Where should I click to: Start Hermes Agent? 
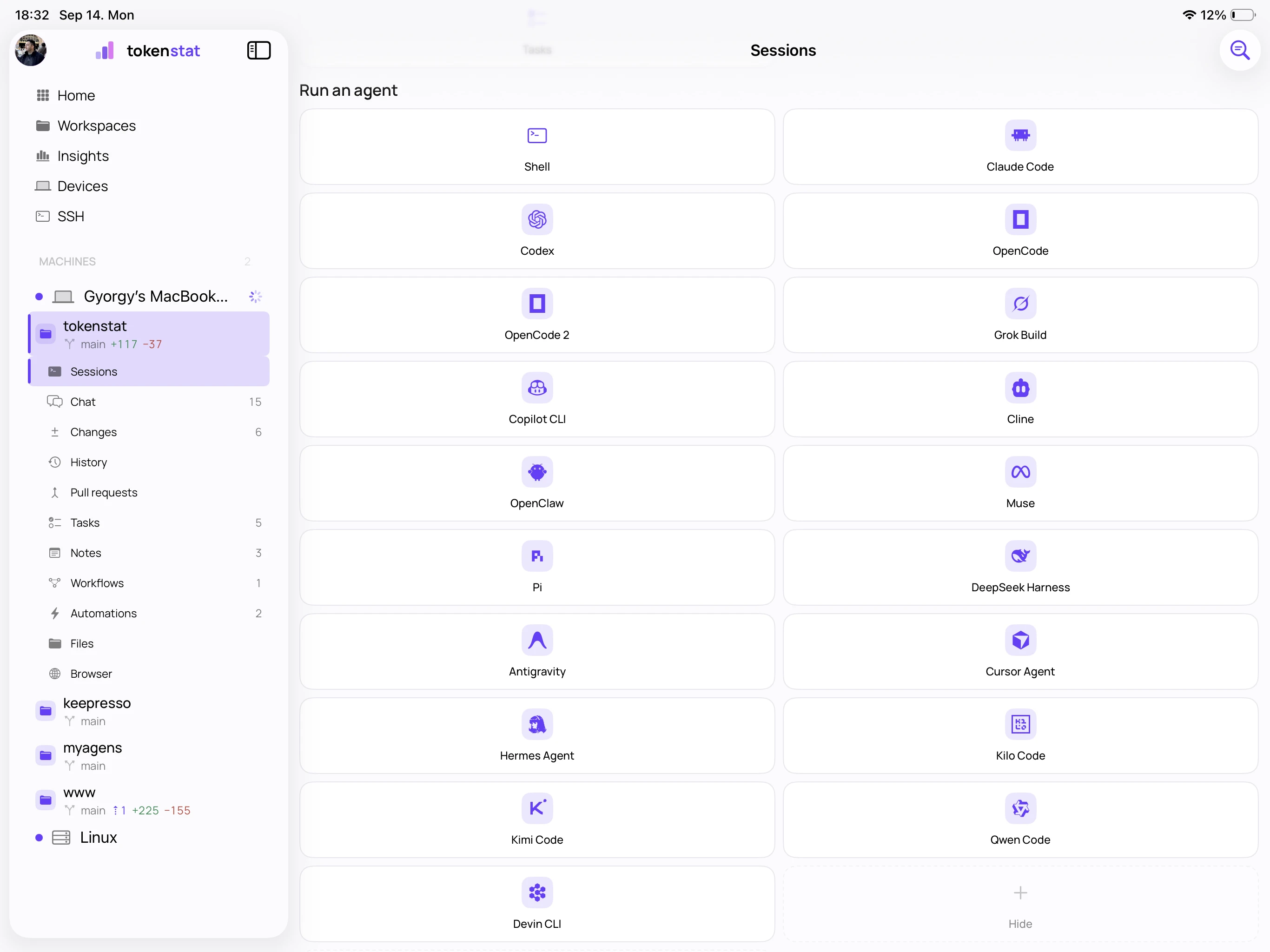pos(537,735)
